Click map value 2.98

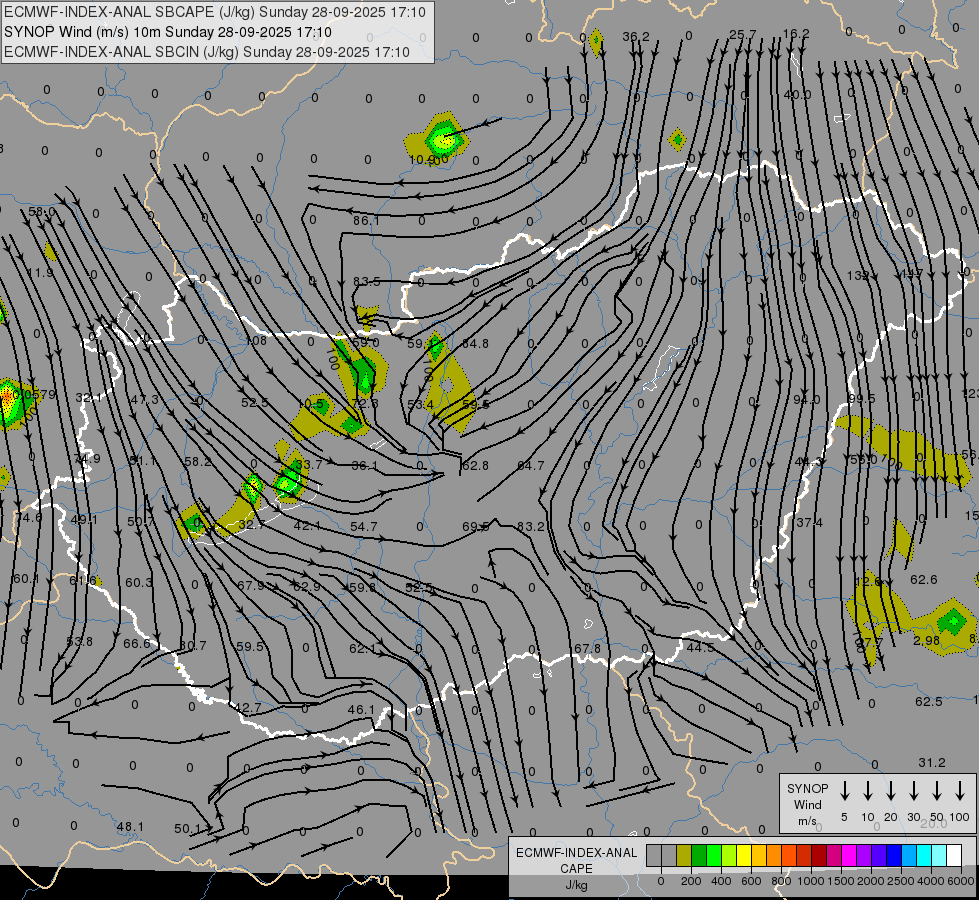[x=926, y=641]
